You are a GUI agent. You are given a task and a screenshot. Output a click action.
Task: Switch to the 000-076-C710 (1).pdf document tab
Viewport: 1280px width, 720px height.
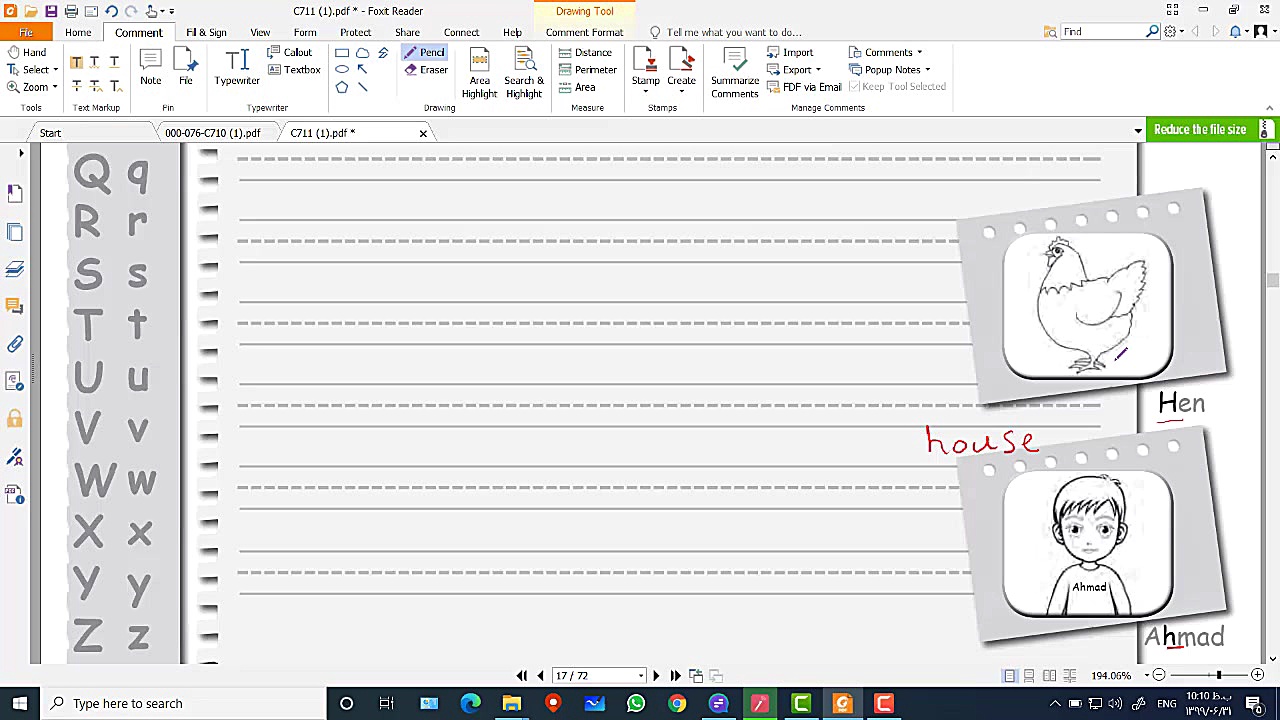click(x=212, y=133)
